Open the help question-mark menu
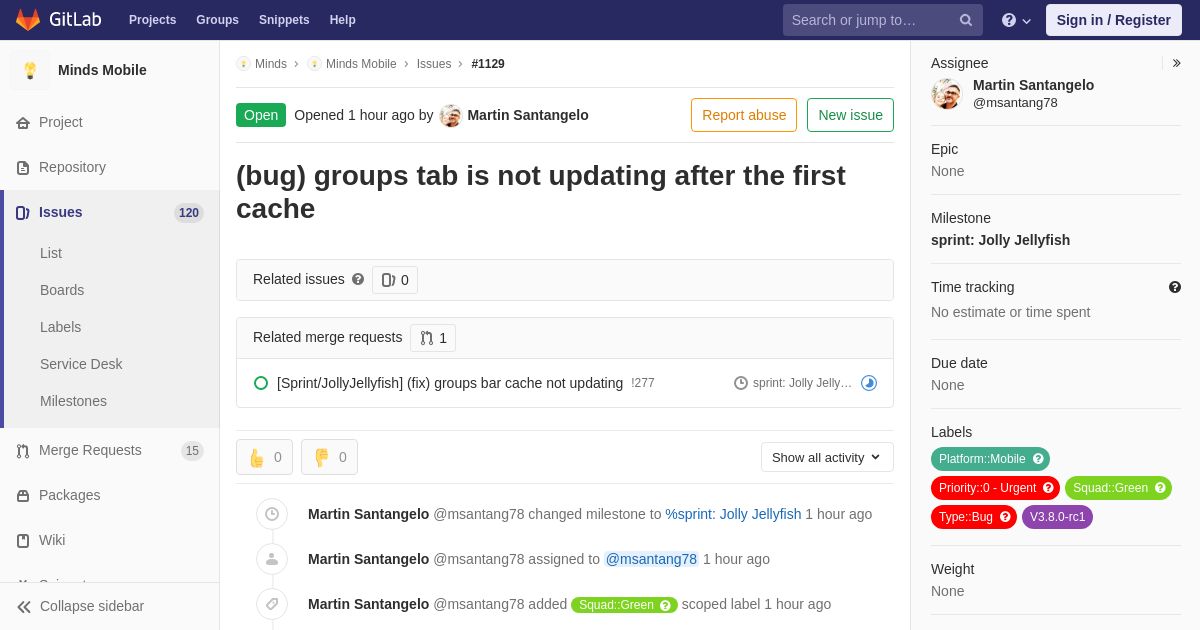Screen dimensions: 1200x630 coord(1016,20)
